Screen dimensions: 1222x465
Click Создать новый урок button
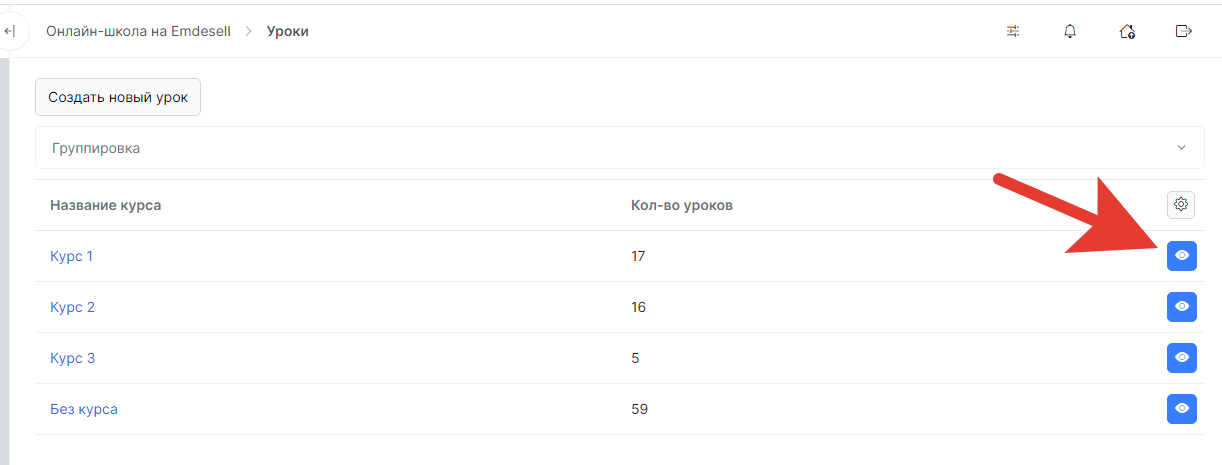pos(118,97)
